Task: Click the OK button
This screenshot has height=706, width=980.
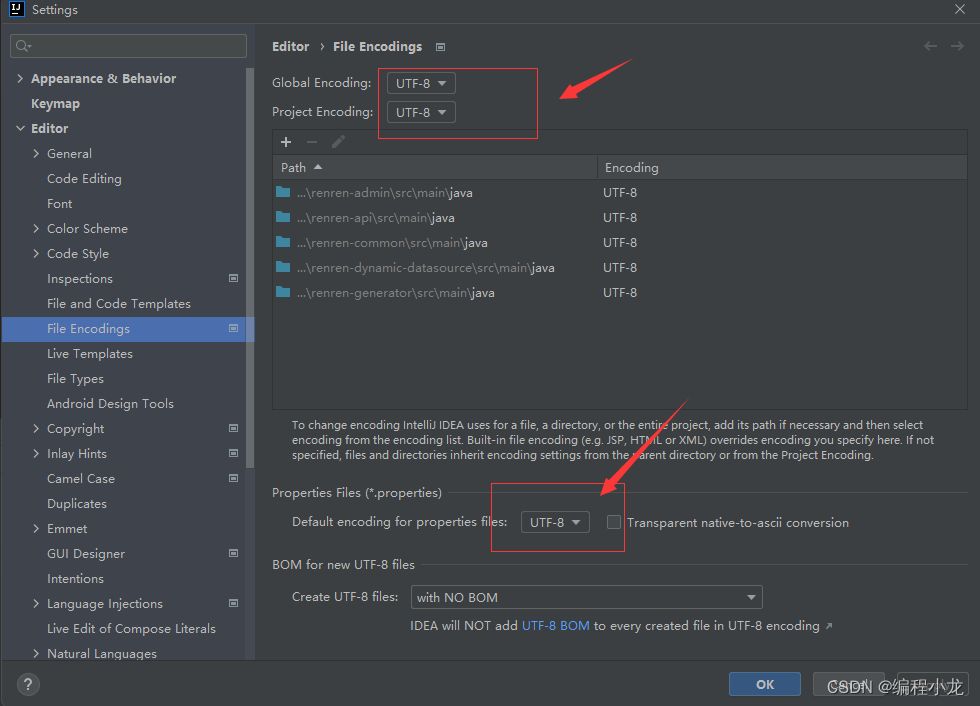Action: tap(765, 684)
